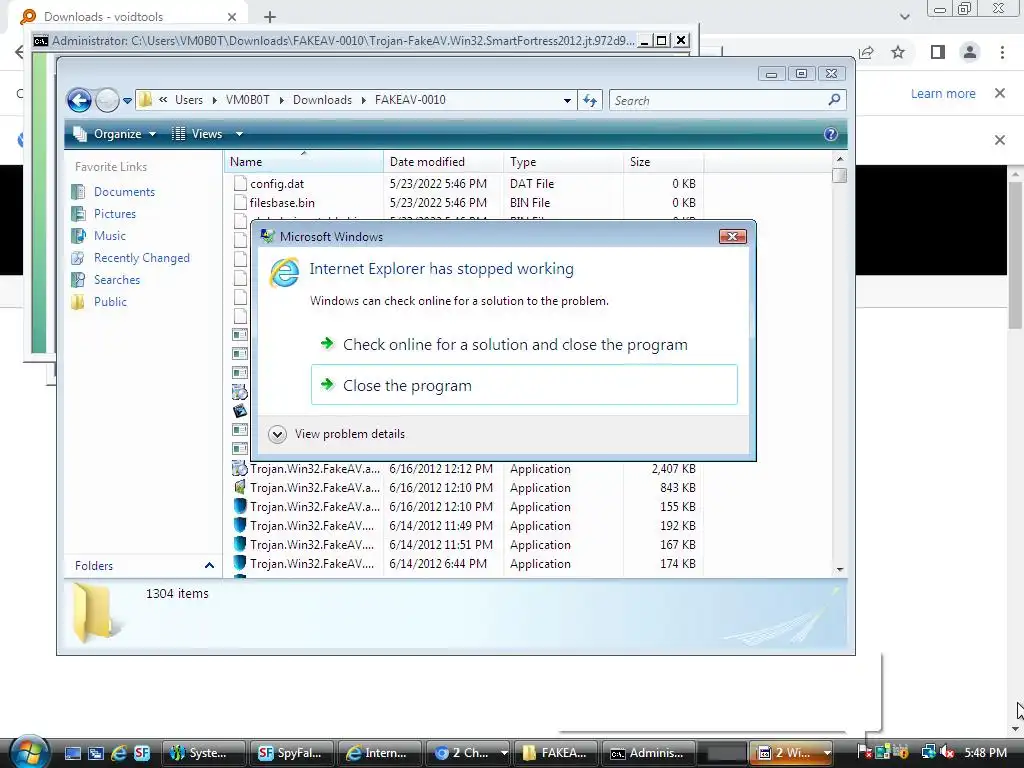
Task: Open a new Chrome tab with plus
Action: point(270,17)
